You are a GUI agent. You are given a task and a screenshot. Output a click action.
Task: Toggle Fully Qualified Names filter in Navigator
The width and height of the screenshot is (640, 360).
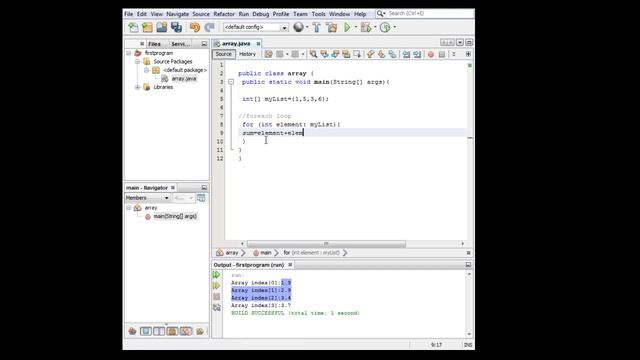(x=200, y=331)
